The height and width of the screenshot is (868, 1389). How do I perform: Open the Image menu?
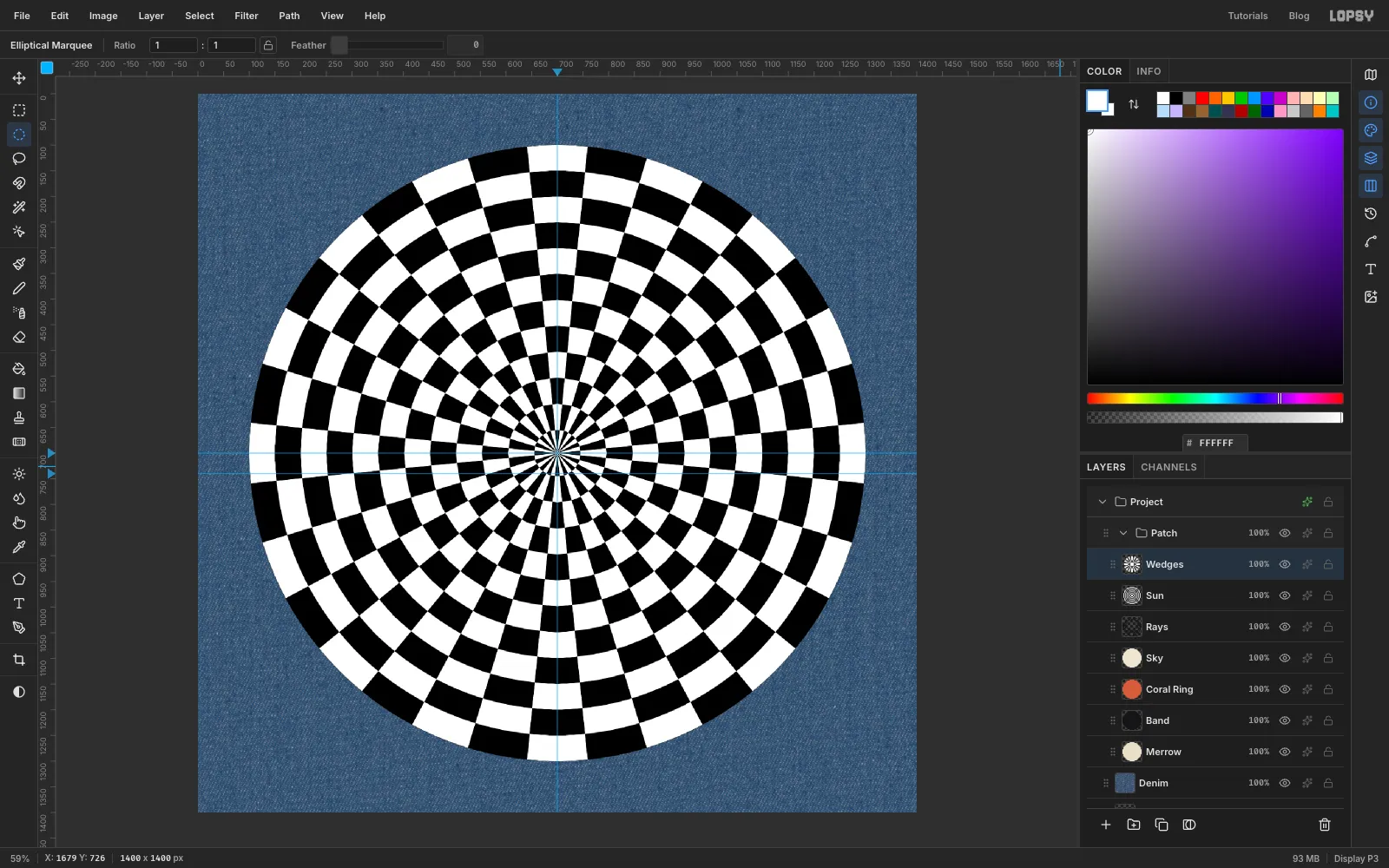(x=103, y=16)
